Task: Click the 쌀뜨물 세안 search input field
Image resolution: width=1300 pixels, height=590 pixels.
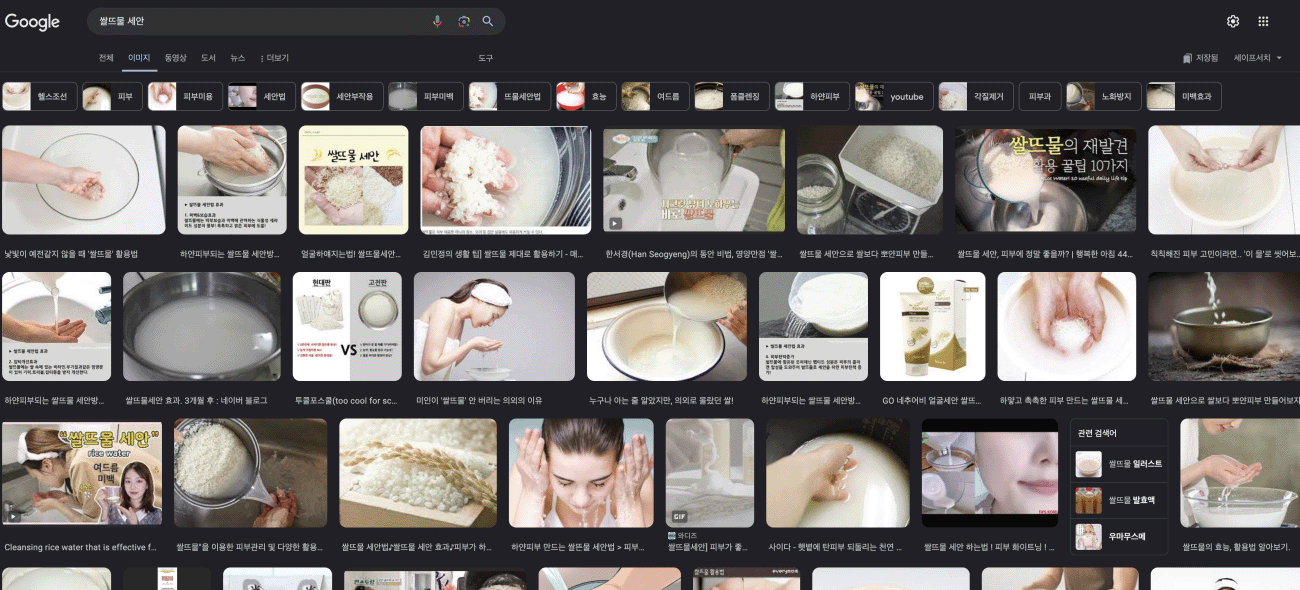Action: (260, 21)
